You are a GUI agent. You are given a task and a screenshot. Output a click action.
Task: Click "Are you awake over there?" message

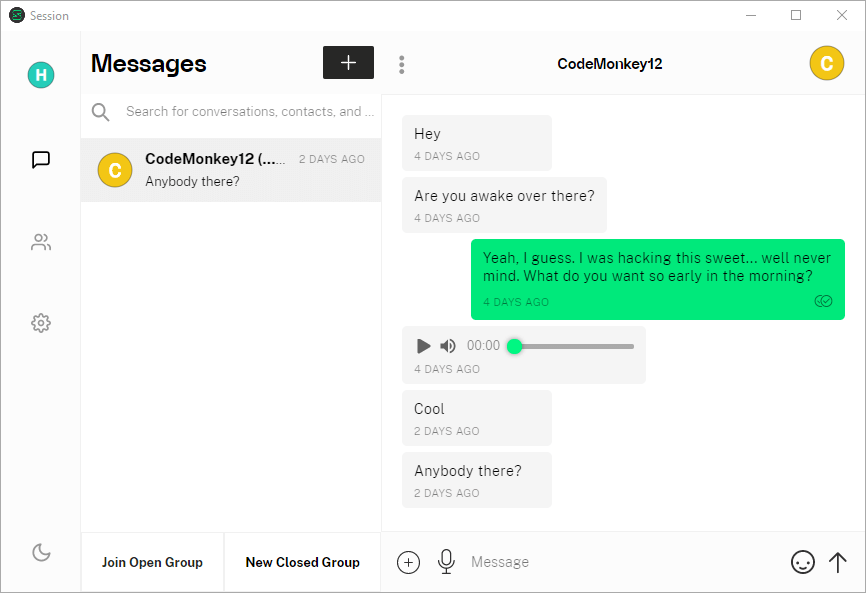tap(504, 205)
